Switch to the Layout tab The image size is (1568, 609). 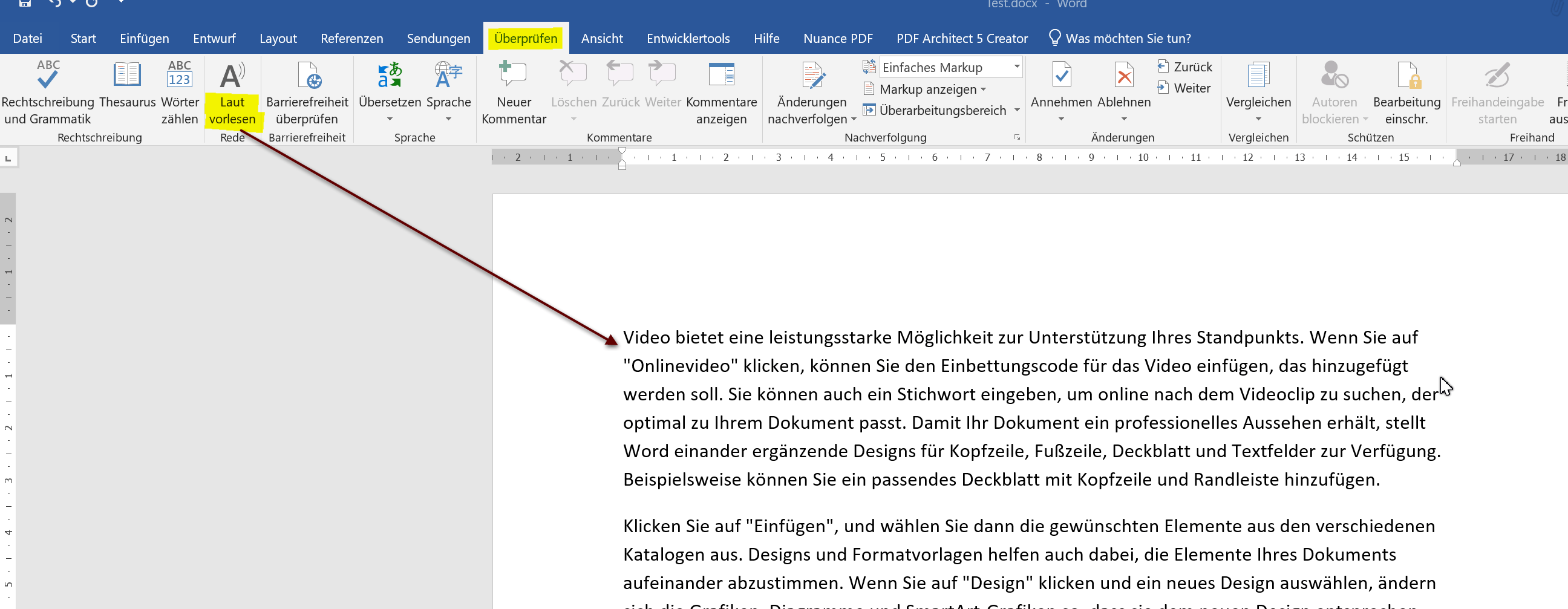[x=278, y=38]
